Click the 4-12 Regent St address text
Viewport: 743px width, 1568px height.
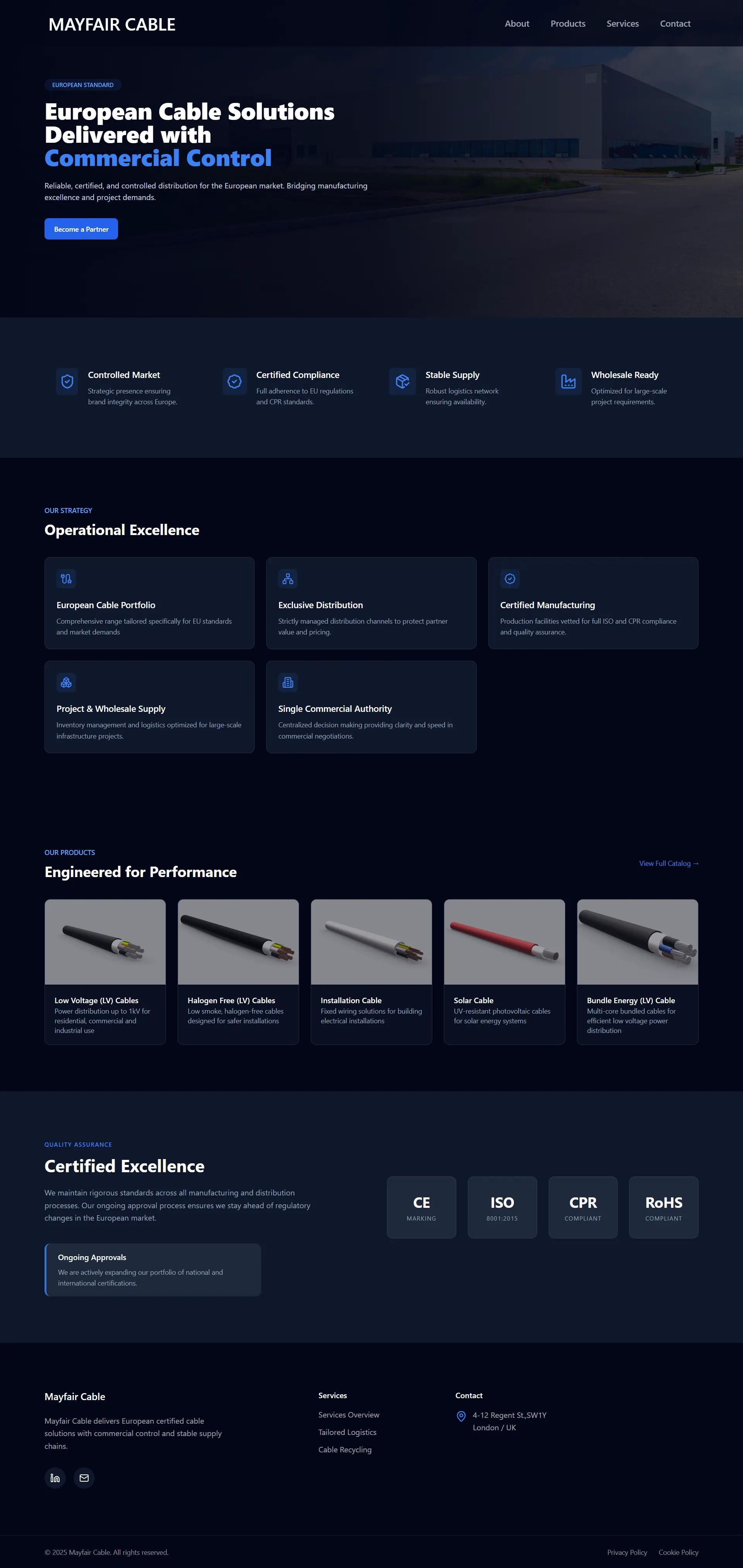510,1421
